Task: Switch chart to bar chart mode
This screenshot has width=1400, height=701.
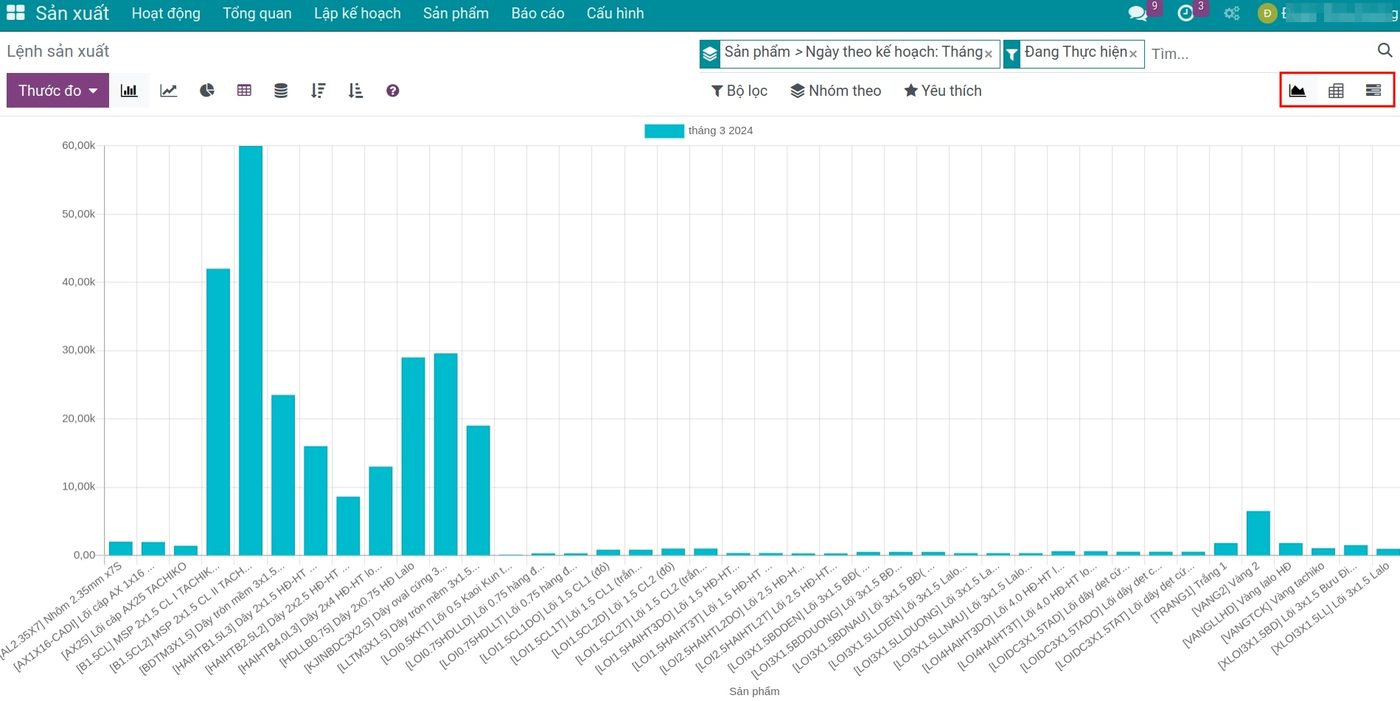Action: 129,90
